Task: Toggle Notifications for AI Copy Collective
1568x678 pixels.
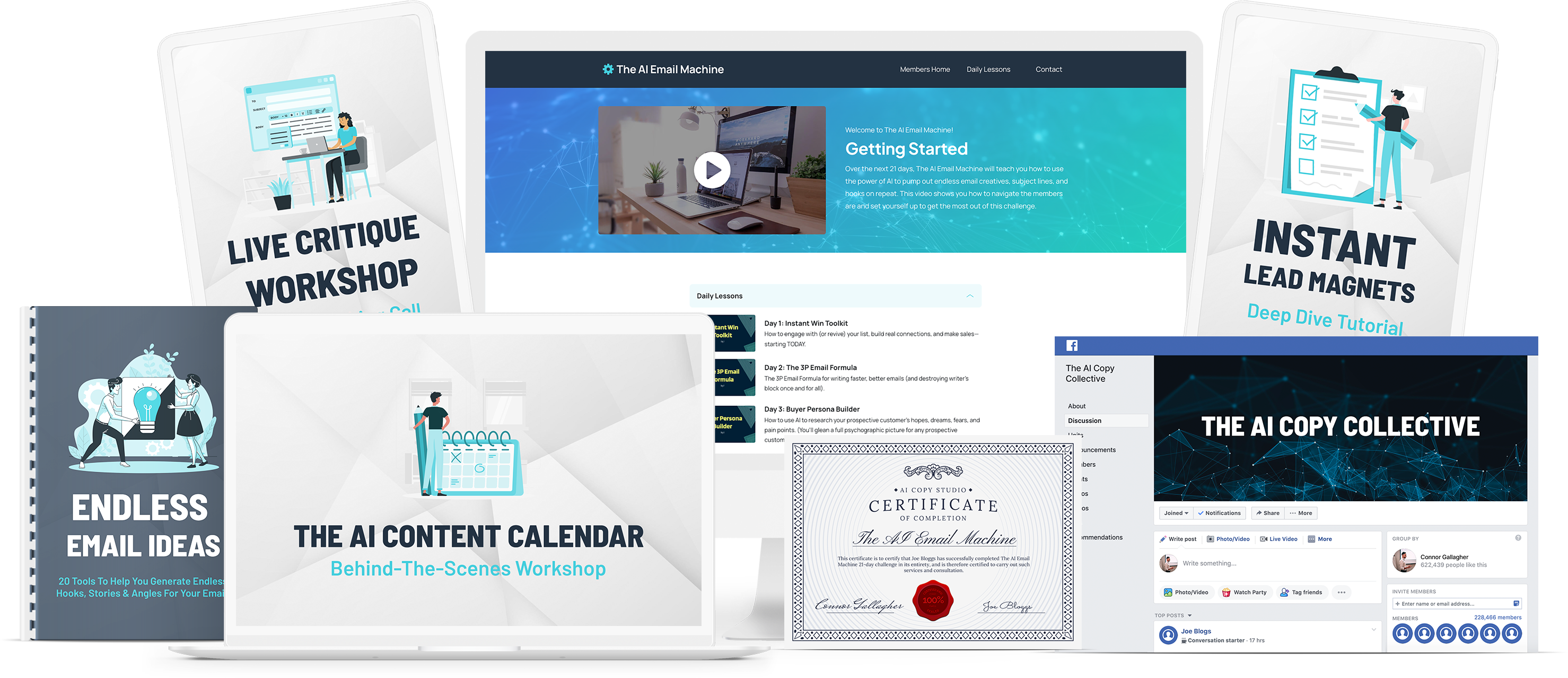Action: (1216, 512)
